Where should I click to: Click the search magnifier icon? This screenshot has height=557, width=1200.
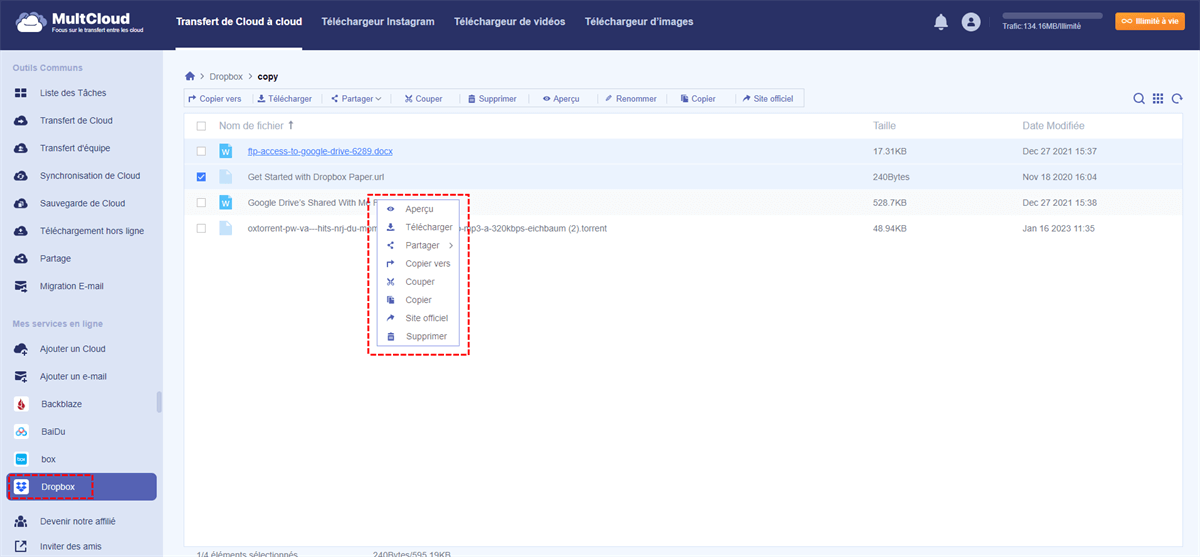coord(1138,98)
